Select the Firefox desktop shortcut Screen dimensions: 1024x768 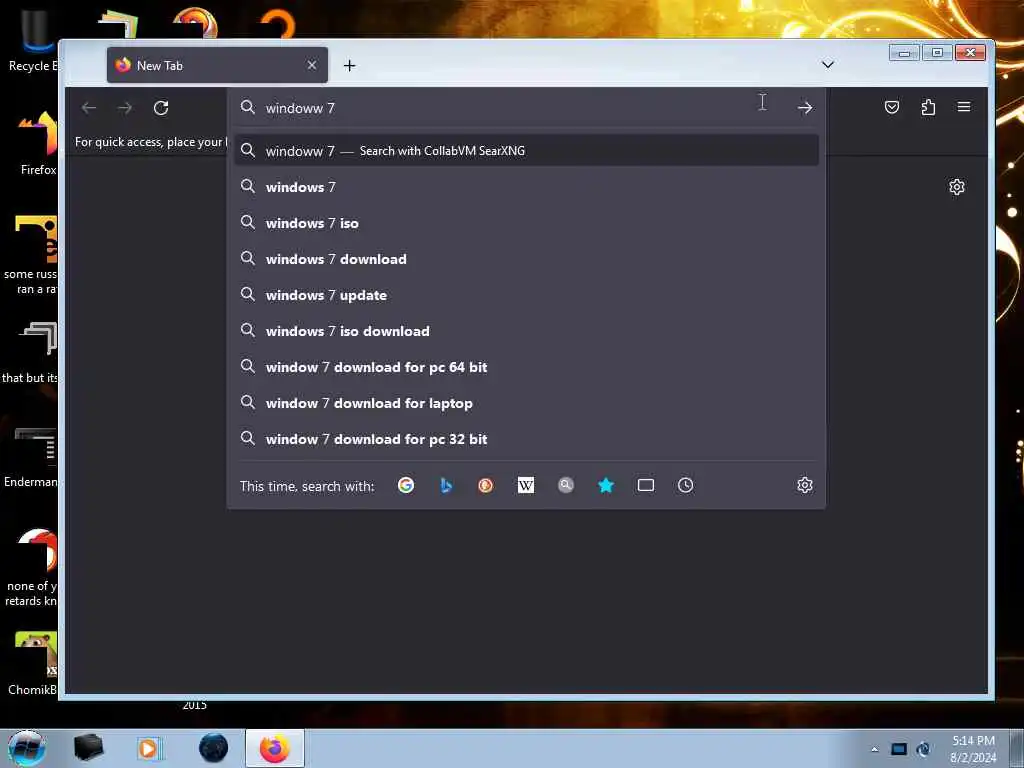coord(36,144)
